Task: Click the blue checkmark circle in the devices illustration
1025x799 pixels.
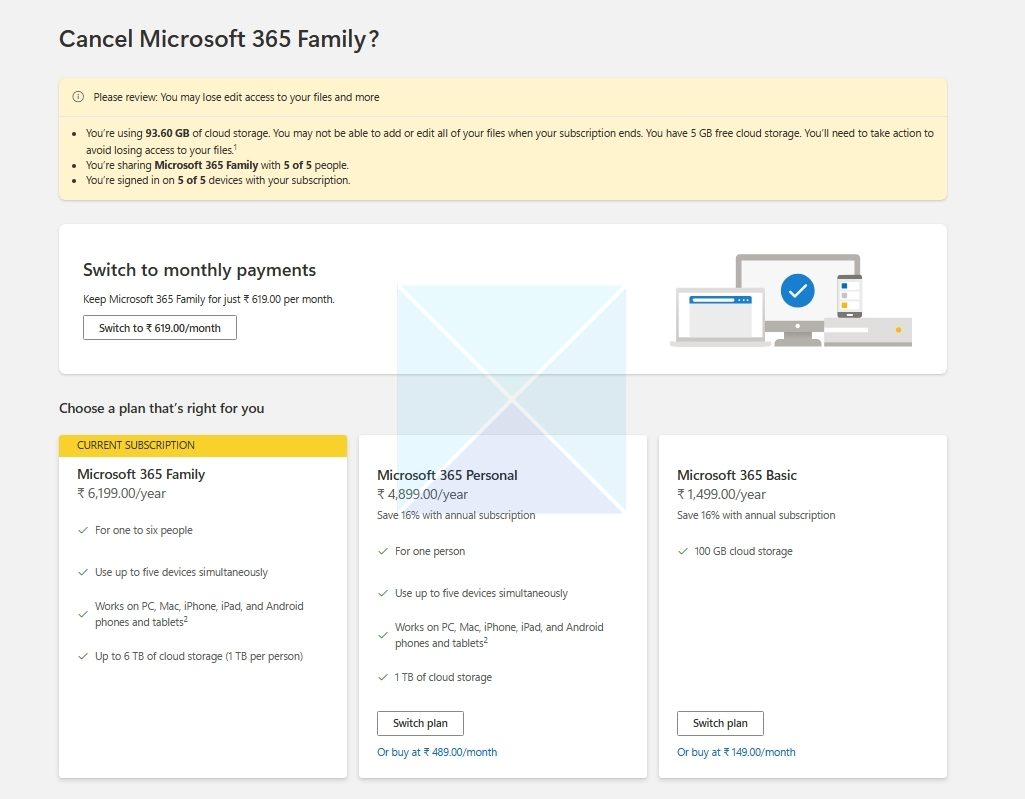Action: tap(797, 291)
